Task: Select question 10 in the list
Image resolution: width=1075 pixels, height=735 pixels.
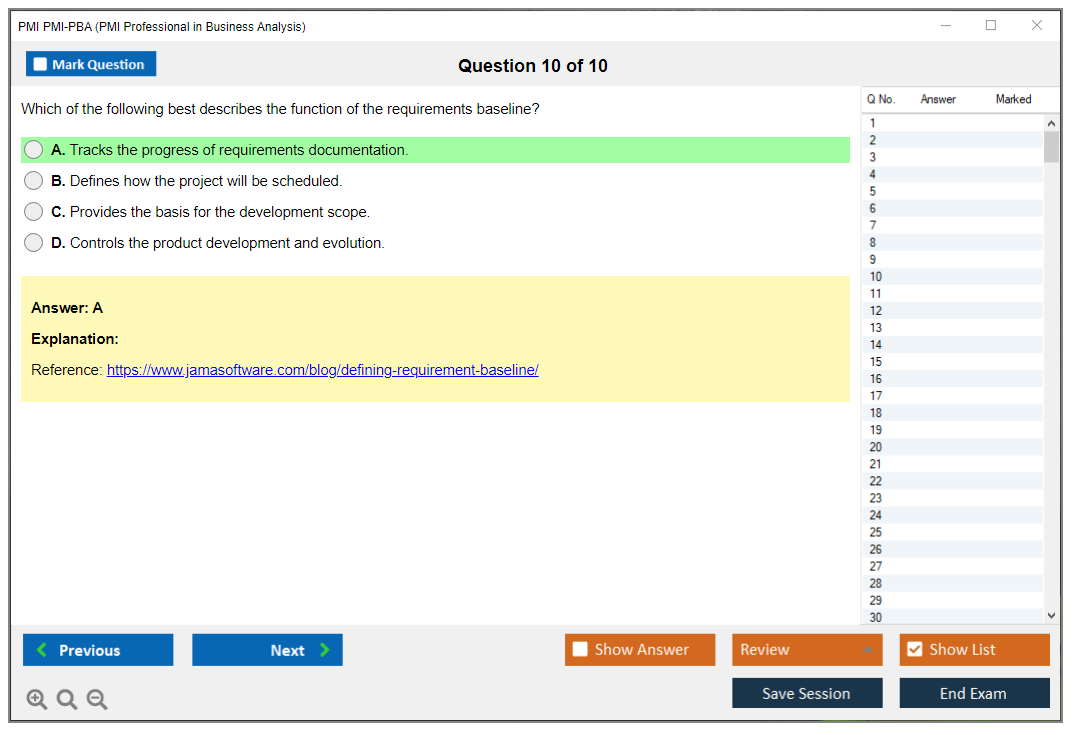Action: (x=876, y=276)
